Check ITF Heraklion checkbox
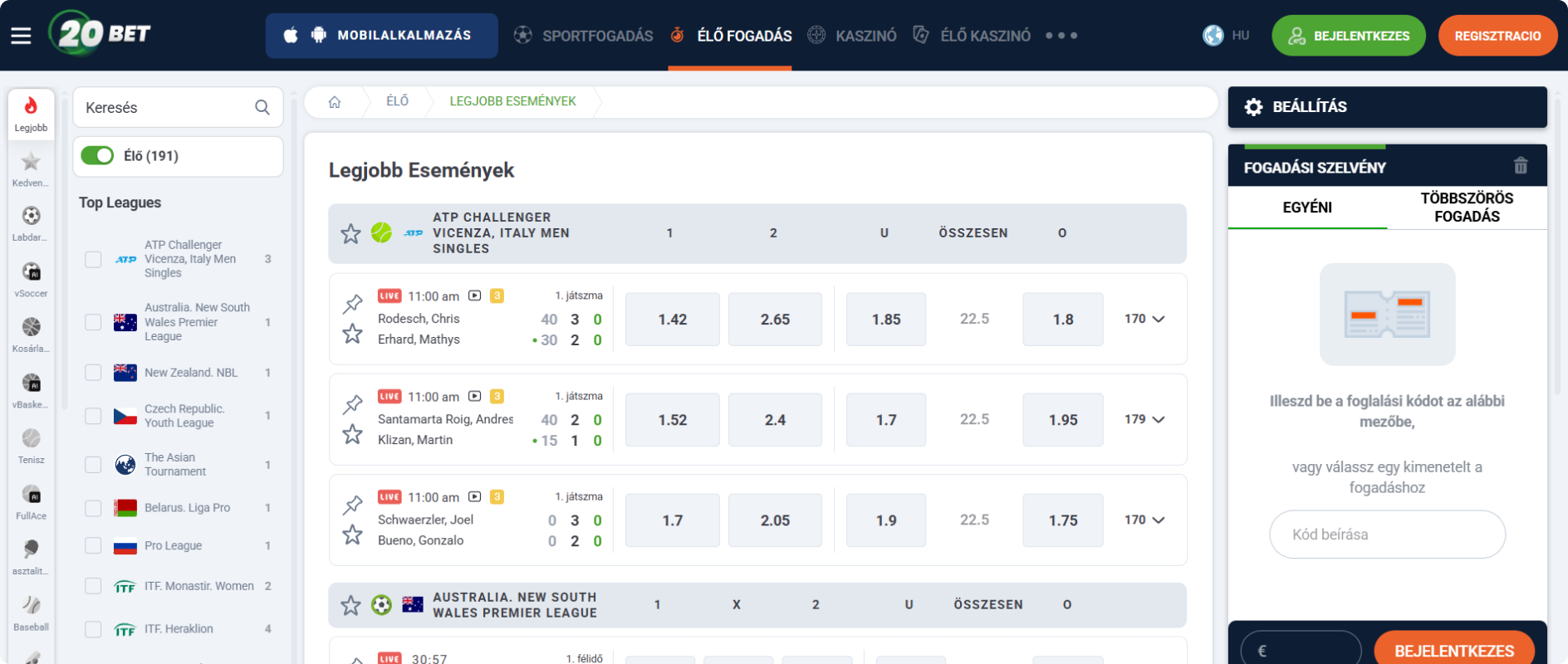The width and height of the screenshot is (1568, 664). (93, 629)
